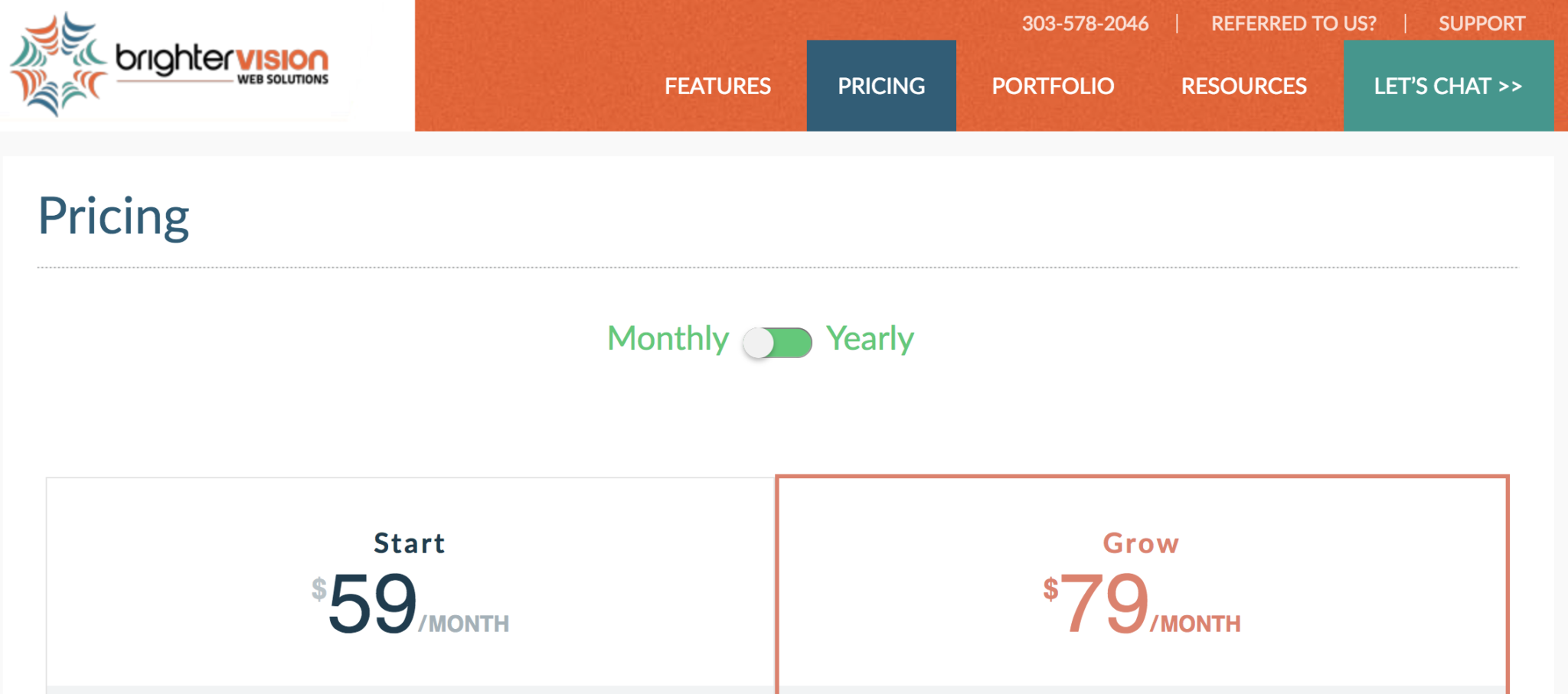Viewport: 1568px width, 694px height.
Task: Select the PRICING navigation tab
Action: 881,85
